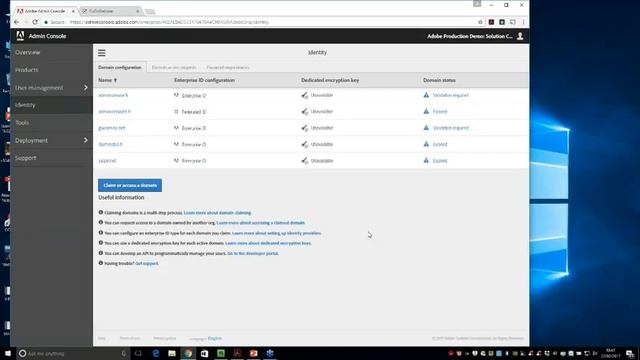The image size is (640, 360).
Task: Click Expired status in Federated ID row
Action: [x=440, y=111]
